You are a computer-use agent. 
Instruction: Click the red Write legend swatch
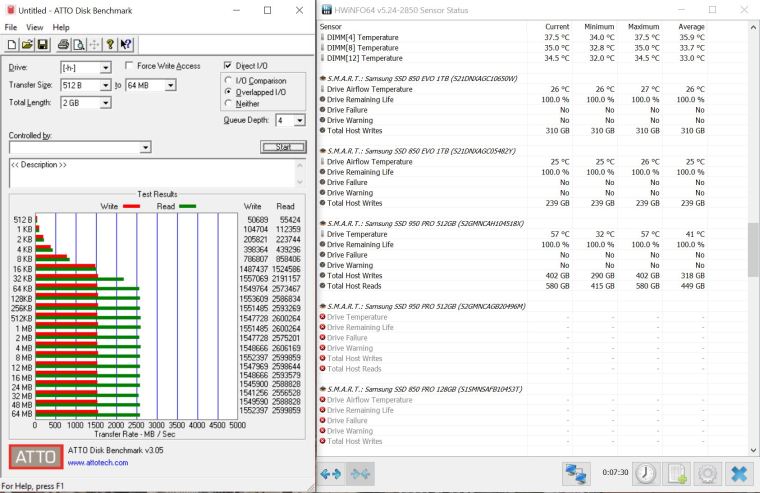(x=132, y=207)
